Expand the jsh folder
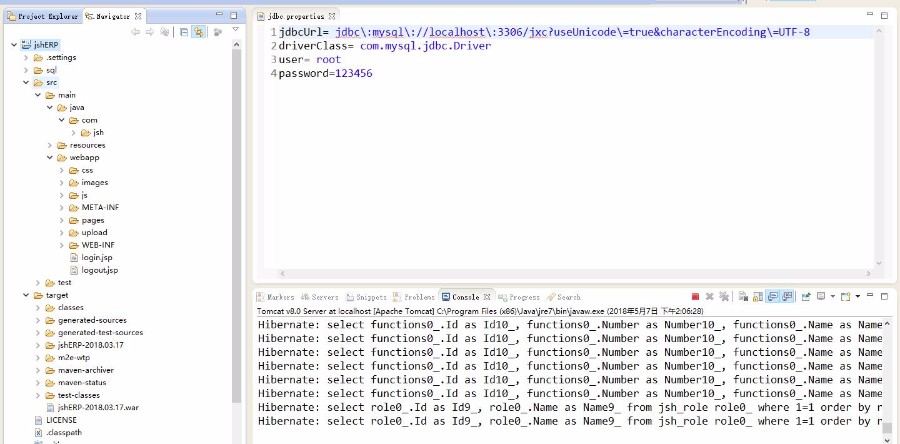 click(73, 133)
